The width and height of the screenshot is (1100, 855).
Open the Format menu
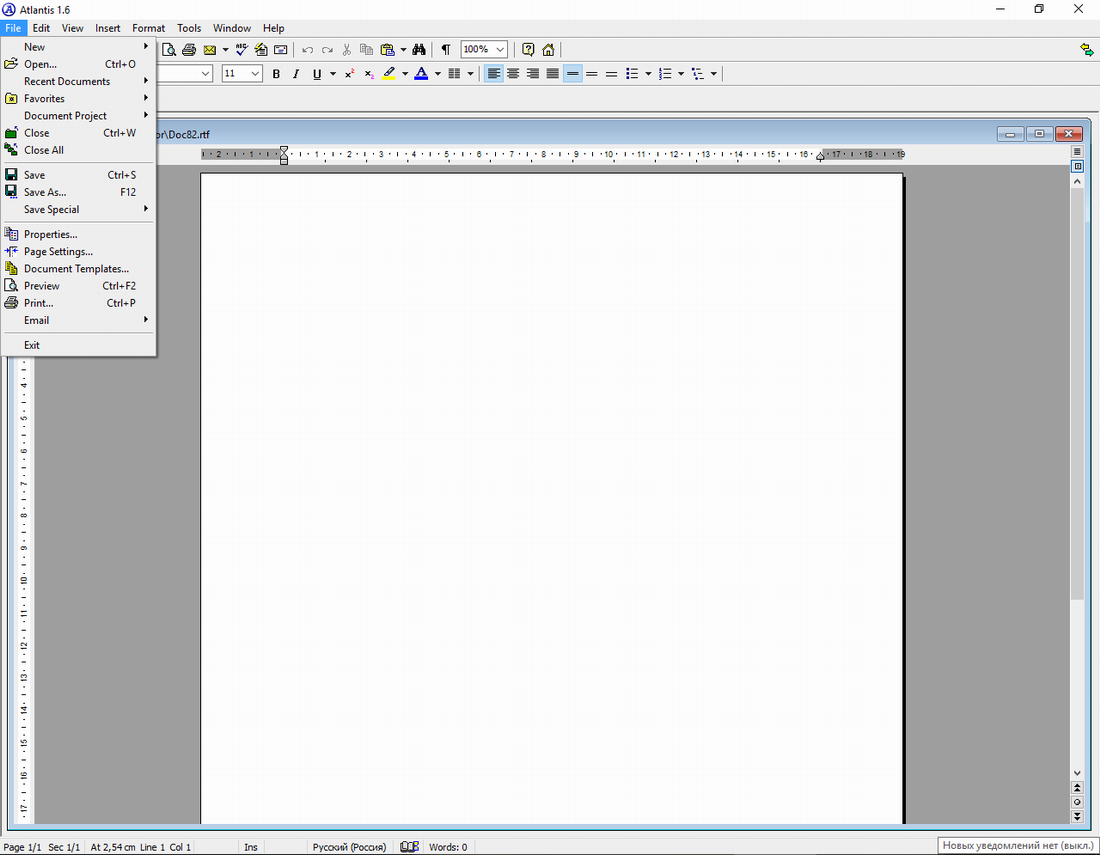tap(149, 28)
